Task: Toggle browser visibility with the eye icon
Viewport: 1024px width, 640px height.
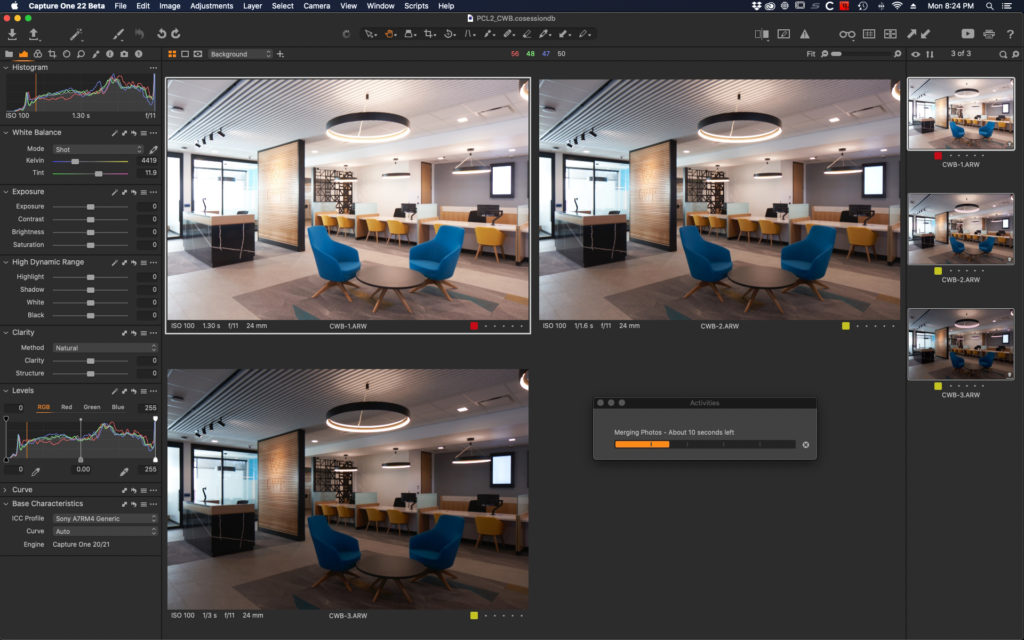Action: (916, 54)
